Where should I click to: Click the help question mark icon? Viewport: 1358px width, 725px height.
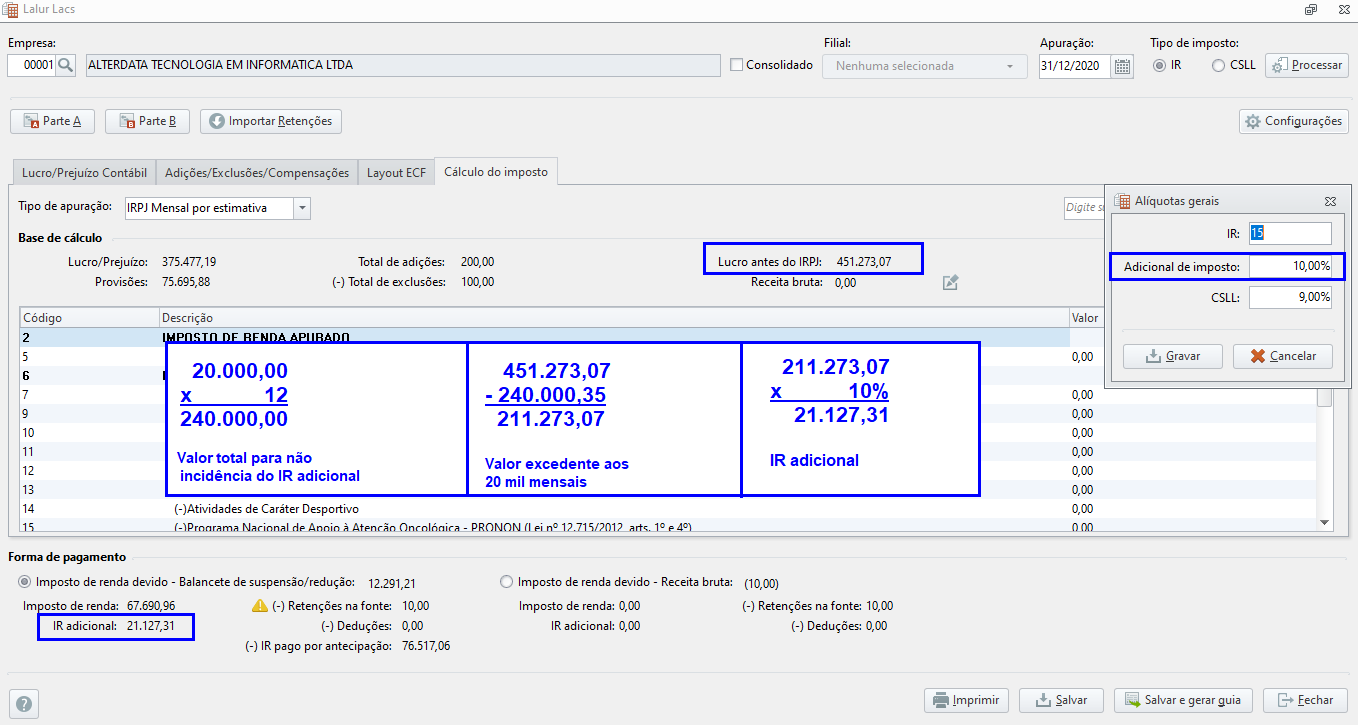[x=24, y=703]
